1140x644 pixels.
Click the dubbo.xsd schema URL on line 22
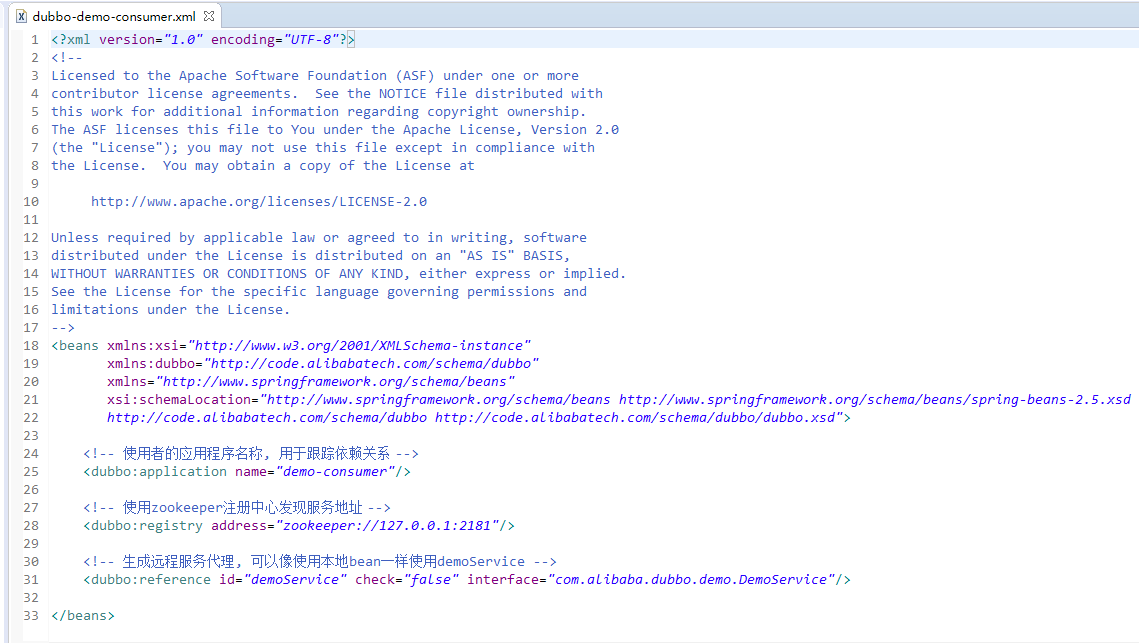pos(635,417)
